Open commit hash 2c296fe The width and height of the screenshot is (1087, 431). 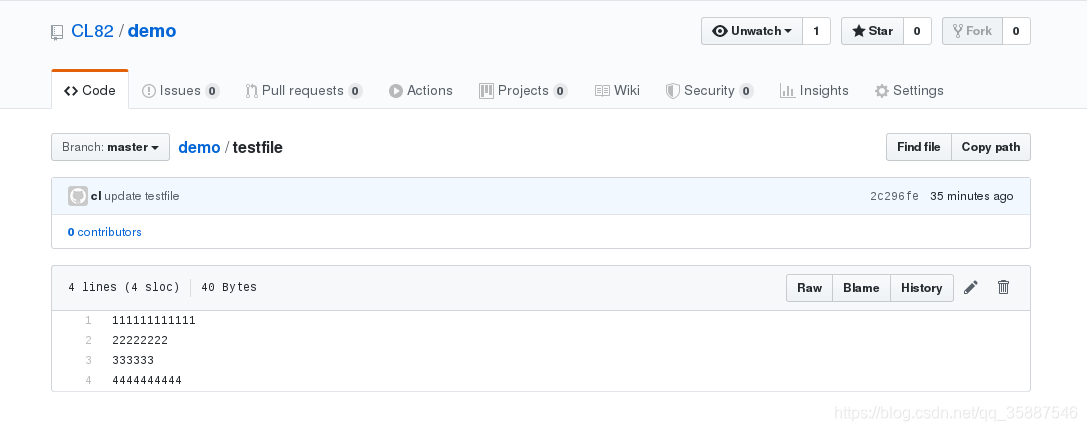coord(894,196)
